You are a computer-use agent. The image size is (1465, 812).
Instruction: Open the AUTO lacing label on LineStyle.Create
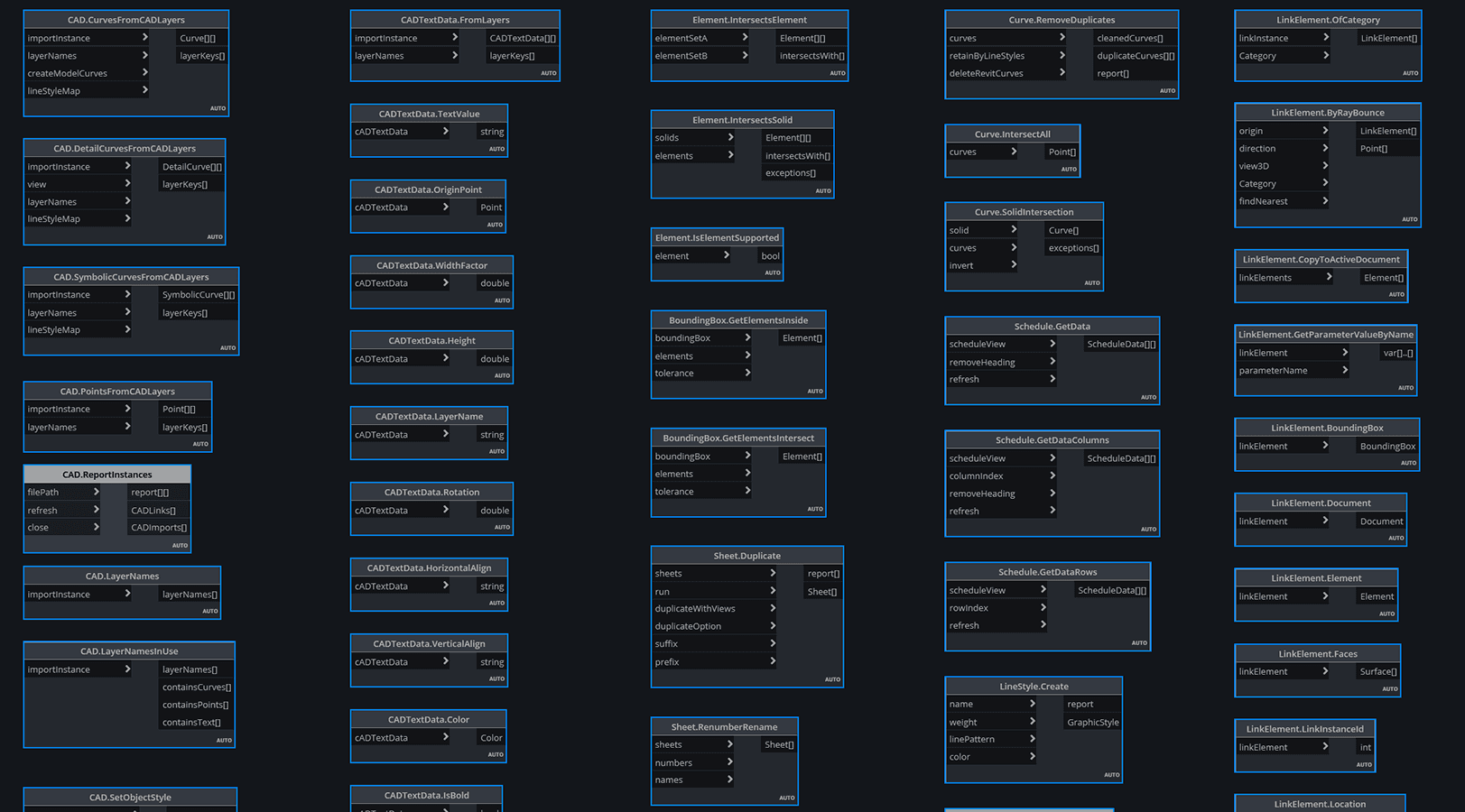(x=1111, y=774)
